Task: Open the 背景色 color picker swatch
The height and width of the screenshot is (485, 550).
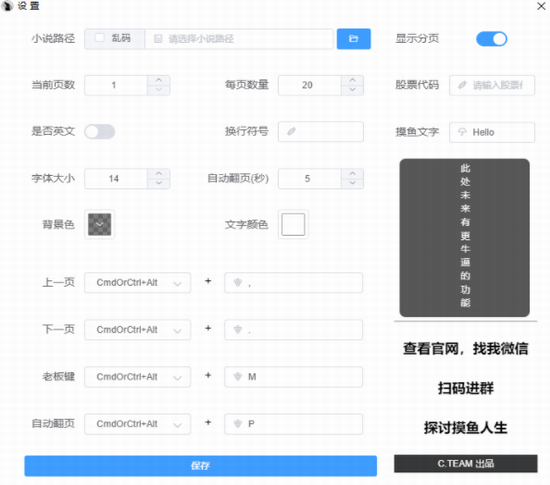Action: pos(100,224)
